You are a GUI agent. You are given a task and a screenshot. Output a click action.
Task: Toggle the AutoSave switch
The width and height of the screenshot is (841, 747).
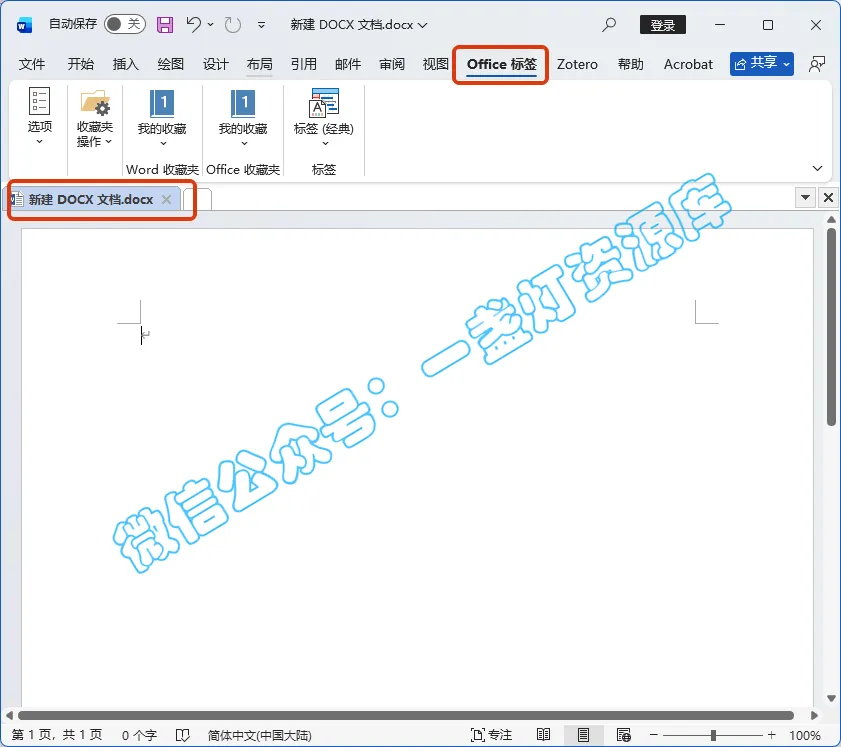(x=125, y=24)
